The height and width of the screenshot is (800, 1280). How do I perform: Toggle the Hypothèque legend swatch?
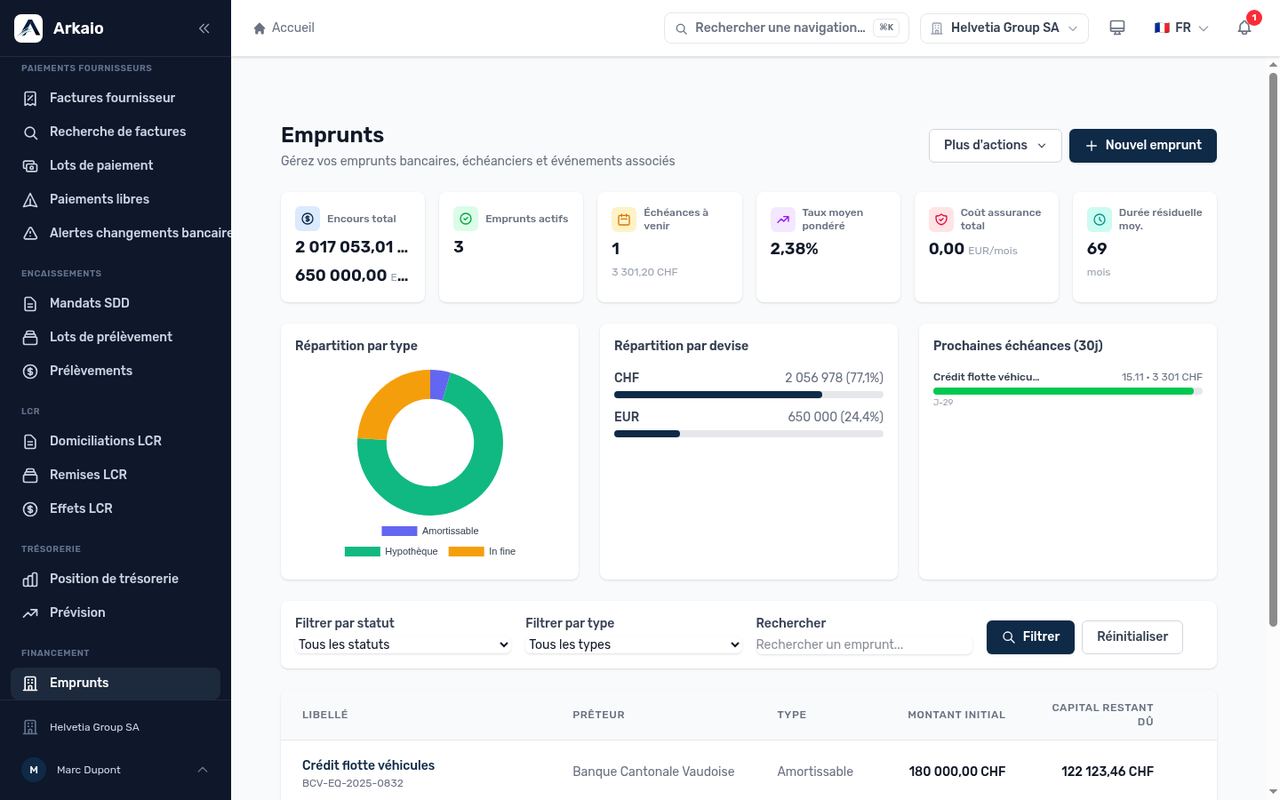tap(362, 552)
